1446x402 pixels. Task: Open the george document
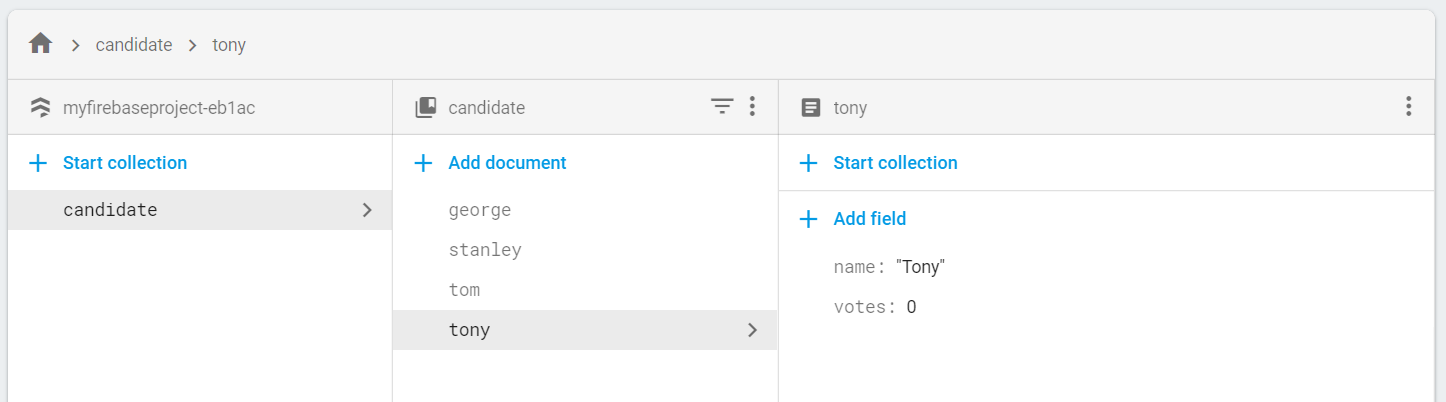coord(585,210)
